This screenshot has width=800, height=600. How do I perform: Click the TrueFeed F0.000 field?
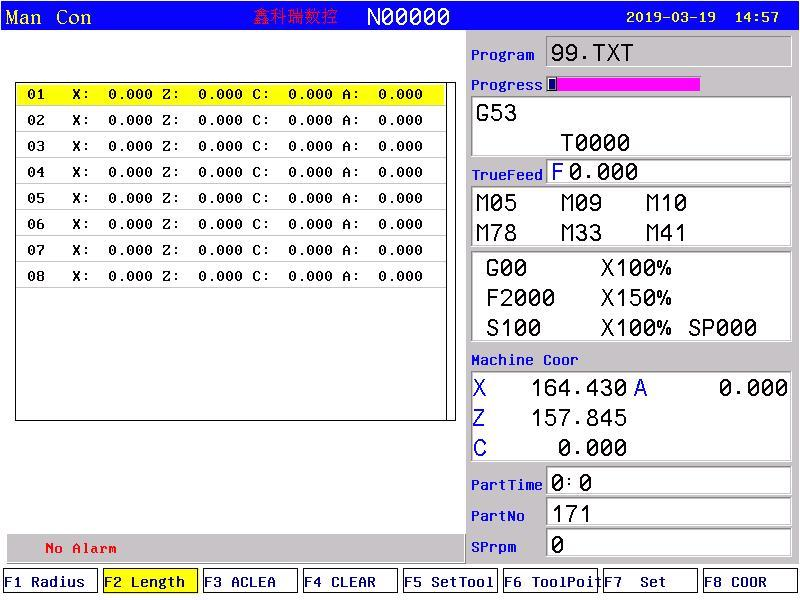tap(668, 172)
